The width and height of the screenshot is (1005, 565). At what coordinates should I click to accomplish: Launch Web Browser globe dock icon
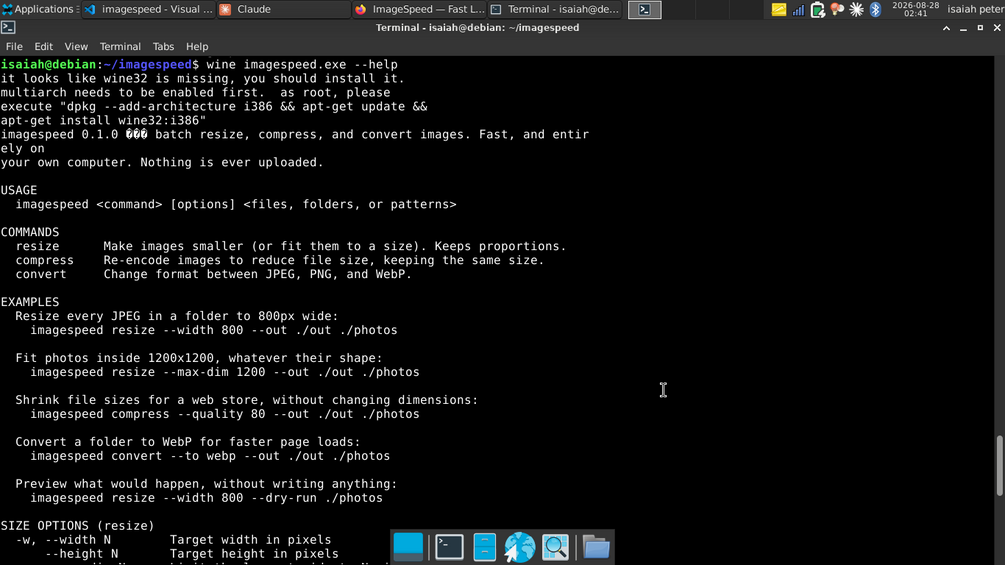(x=520, y=547)
